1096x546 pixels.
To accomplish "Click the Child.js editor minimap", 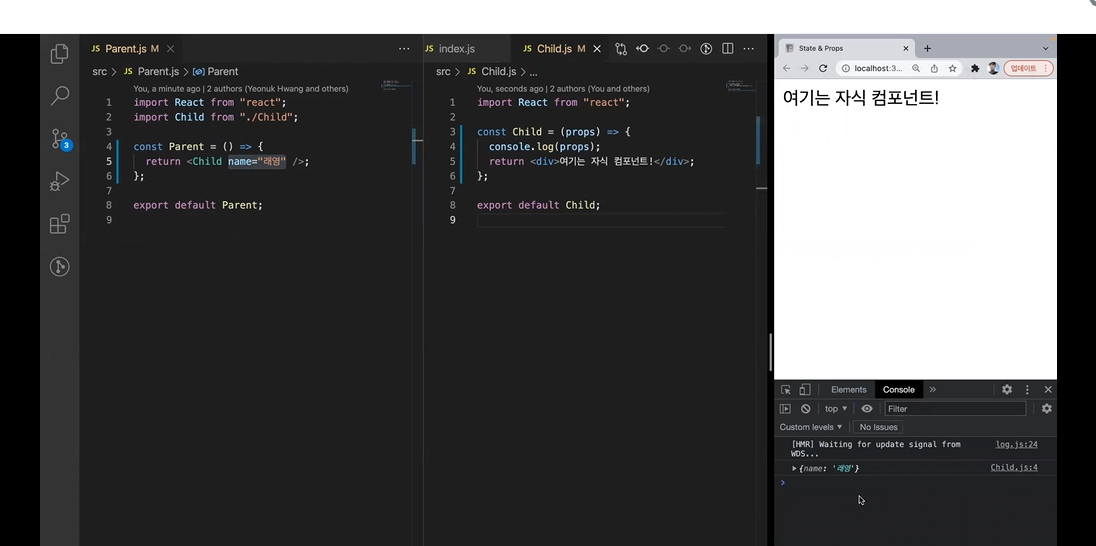I will 741,87.
